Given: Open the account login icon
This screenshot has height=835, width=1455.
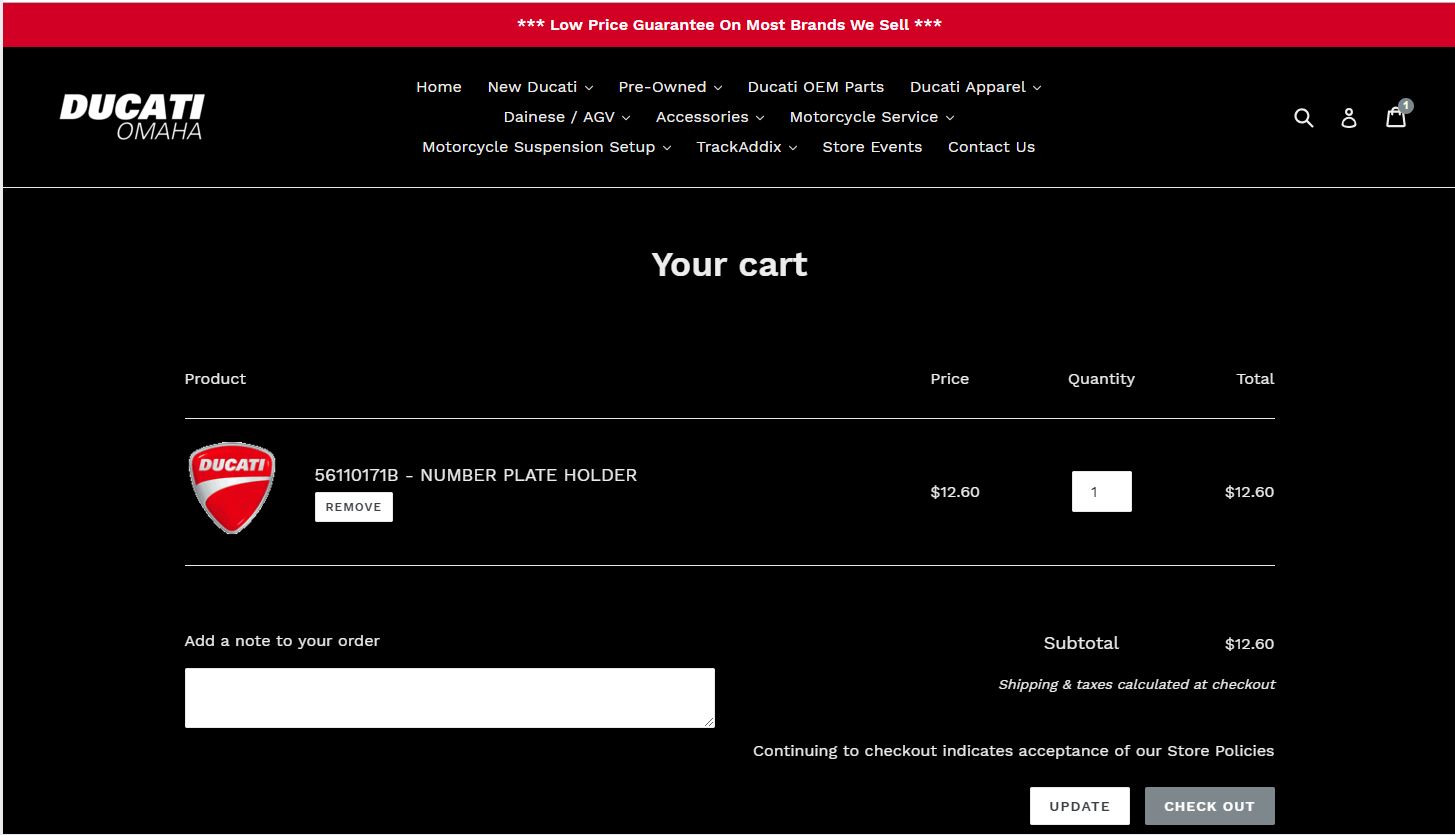Looking at the screenshot, I should click(x=1349, y=118).
